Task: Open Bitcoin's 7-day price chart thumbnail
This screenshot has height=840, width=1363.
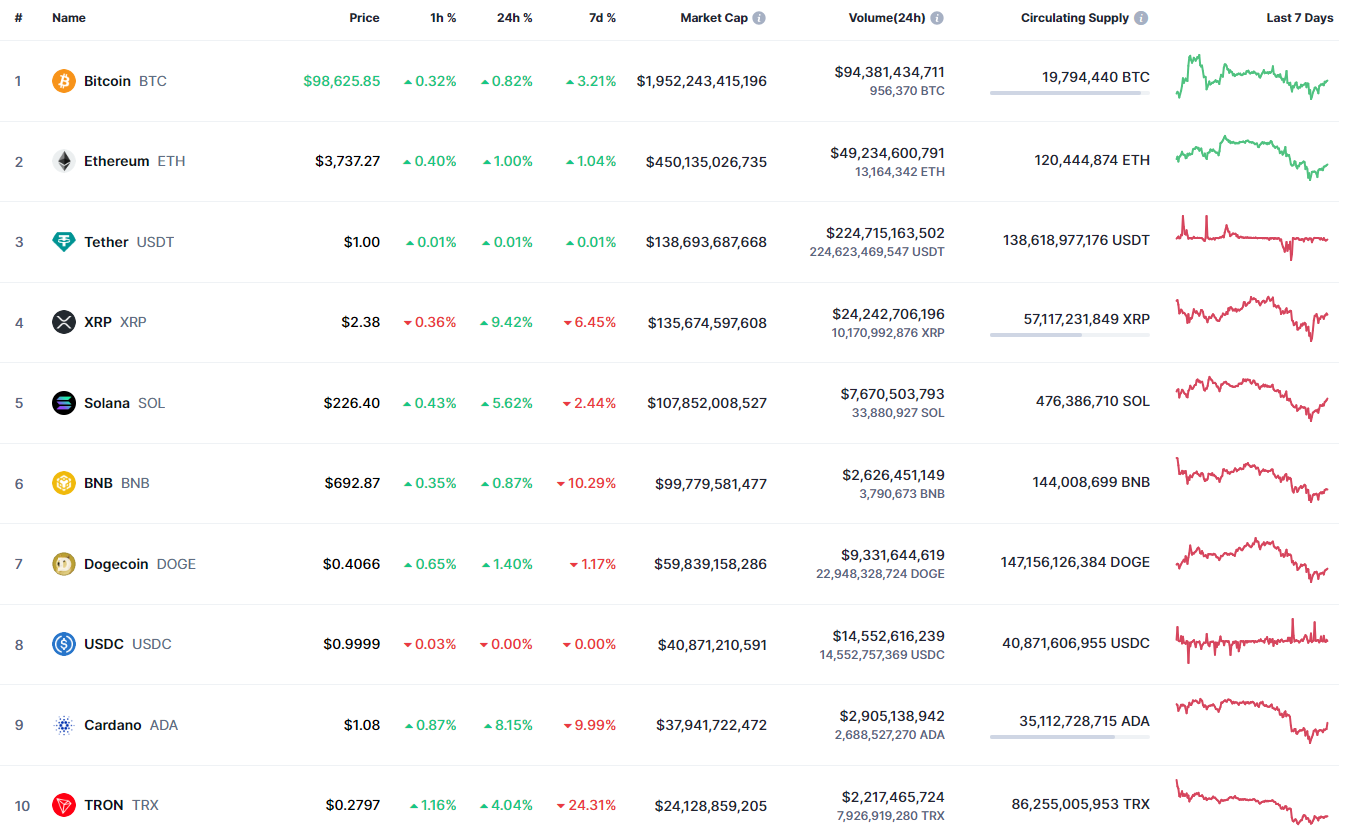Action: click(1252, 77)
